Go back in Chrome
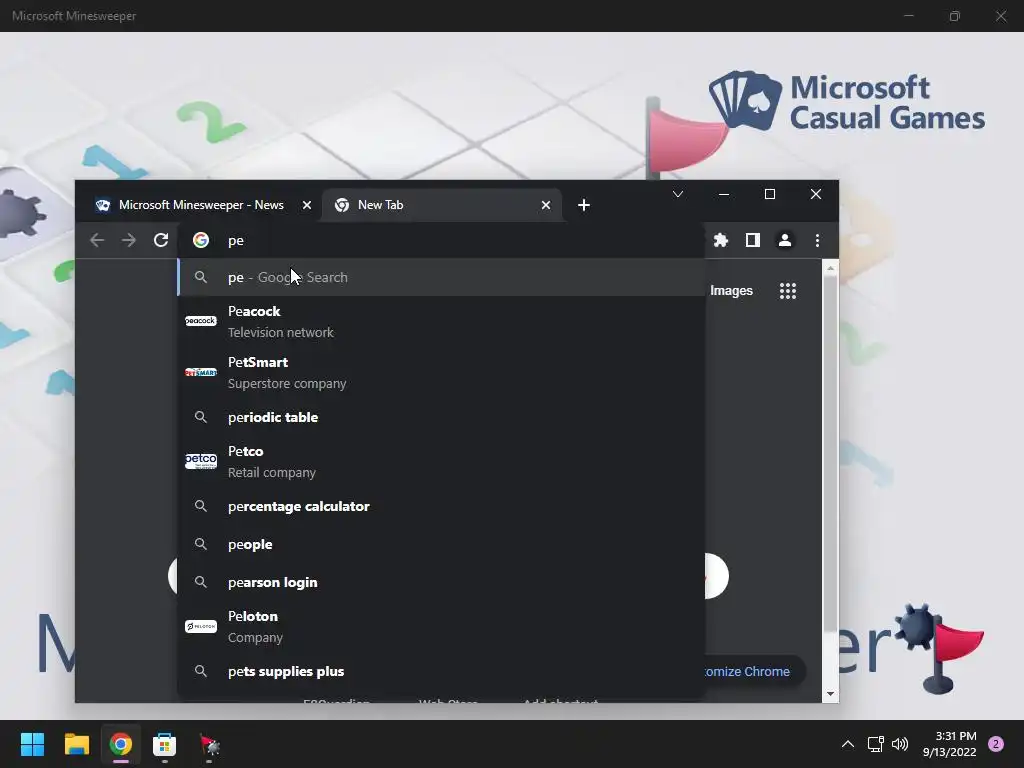This screenshot has width=1024, height=768. (97, 240)
